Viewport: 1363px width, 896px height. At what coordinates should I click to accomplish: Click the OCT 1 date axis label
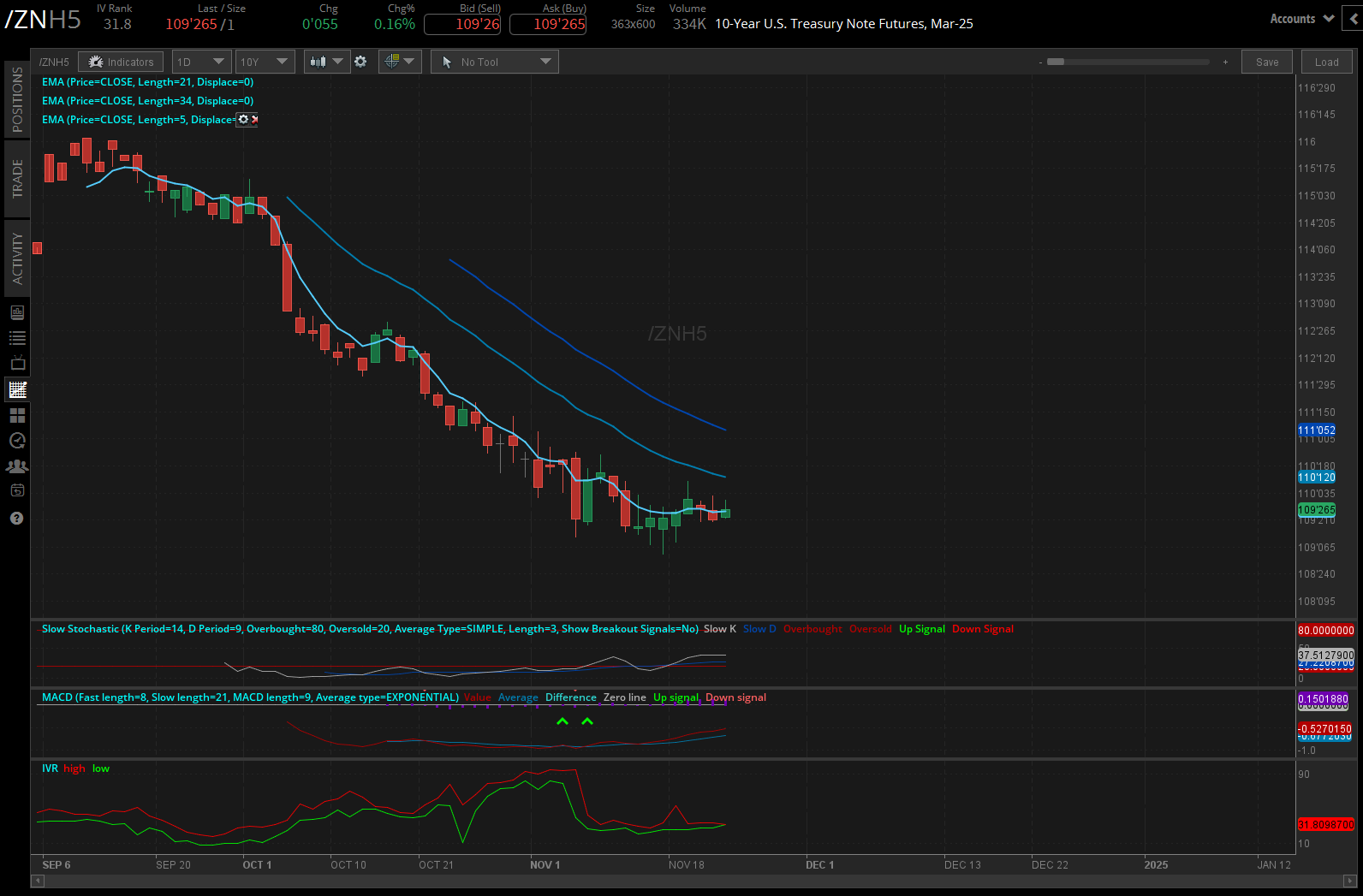coord(257,865)
